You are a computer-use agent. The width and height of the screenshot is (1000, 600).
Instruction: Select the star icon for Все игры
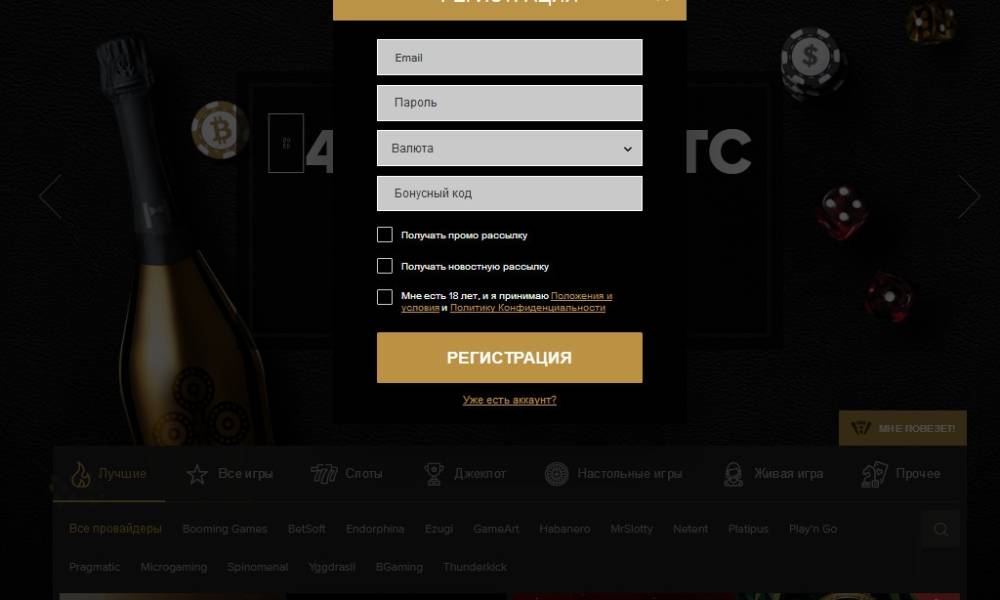197,474
